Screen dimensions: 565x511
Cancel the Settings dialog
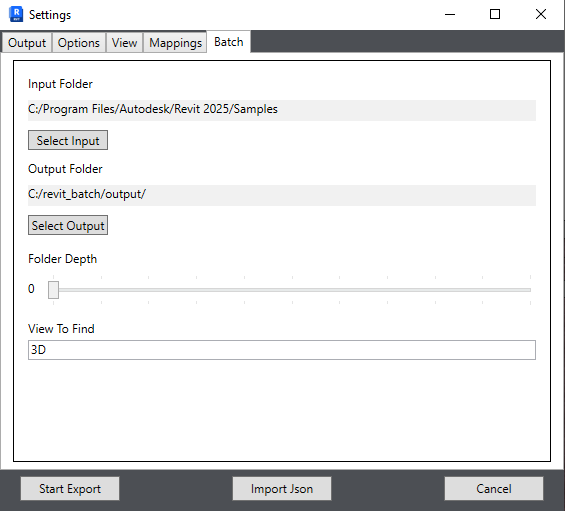[x=494, y=489]
